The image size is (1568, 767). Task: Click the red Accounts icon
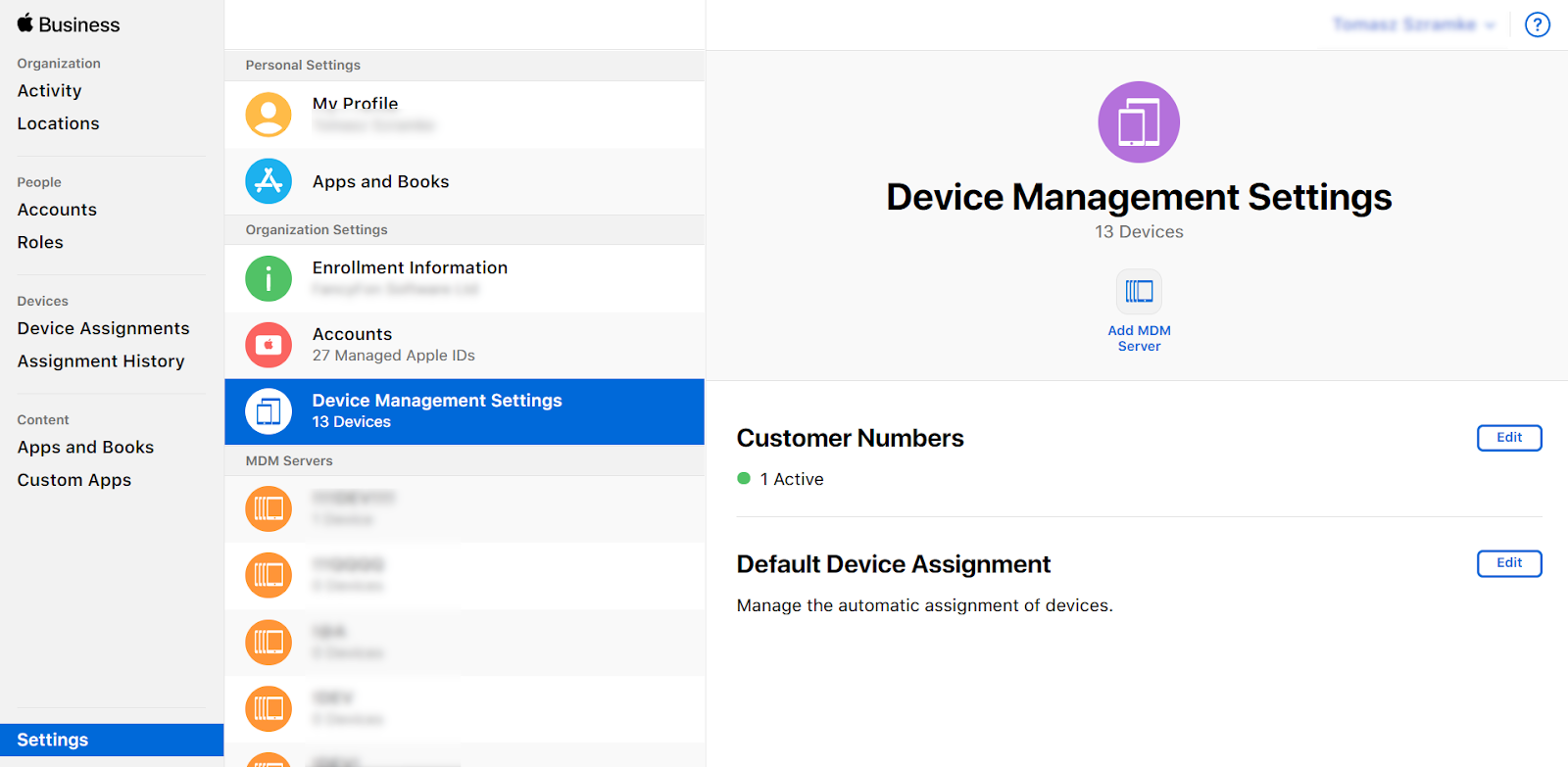coord(269,345)
